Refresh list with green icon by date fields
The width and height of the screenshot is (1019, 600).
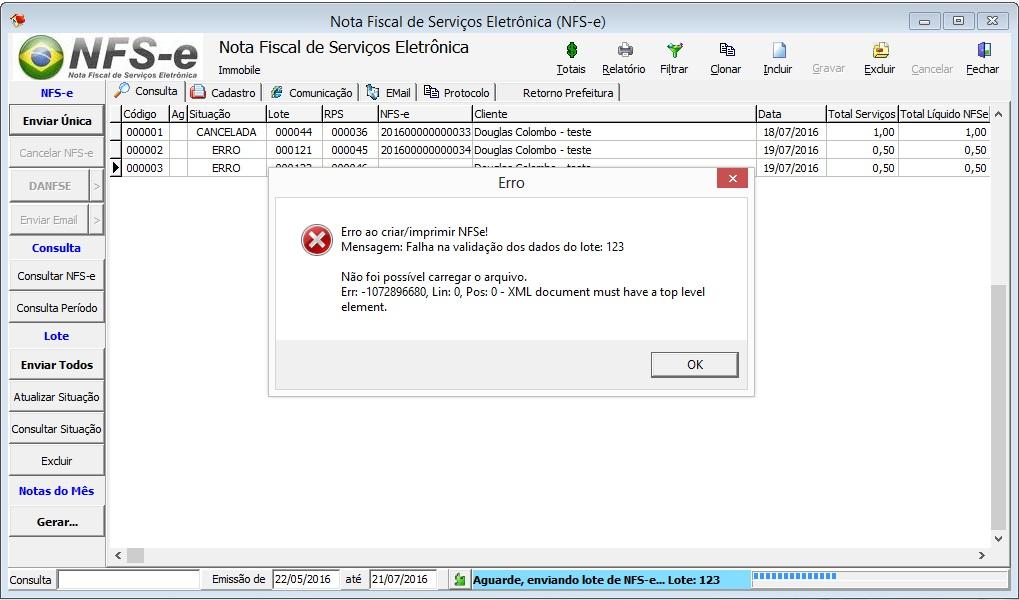(x=459, y=579)
